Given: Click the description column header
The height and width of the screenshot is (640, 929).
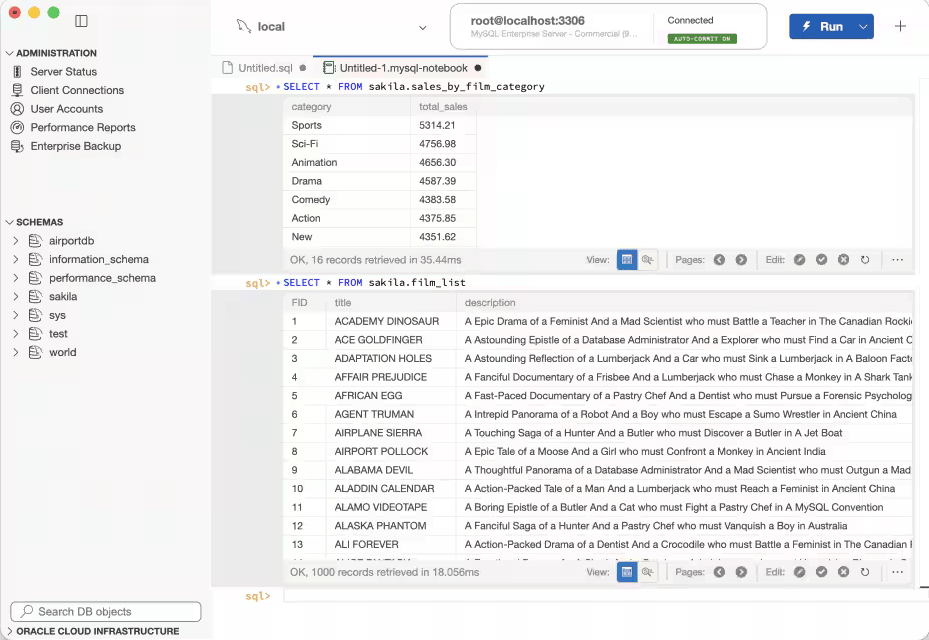Looking at the screenshot, I should point(684,303).
